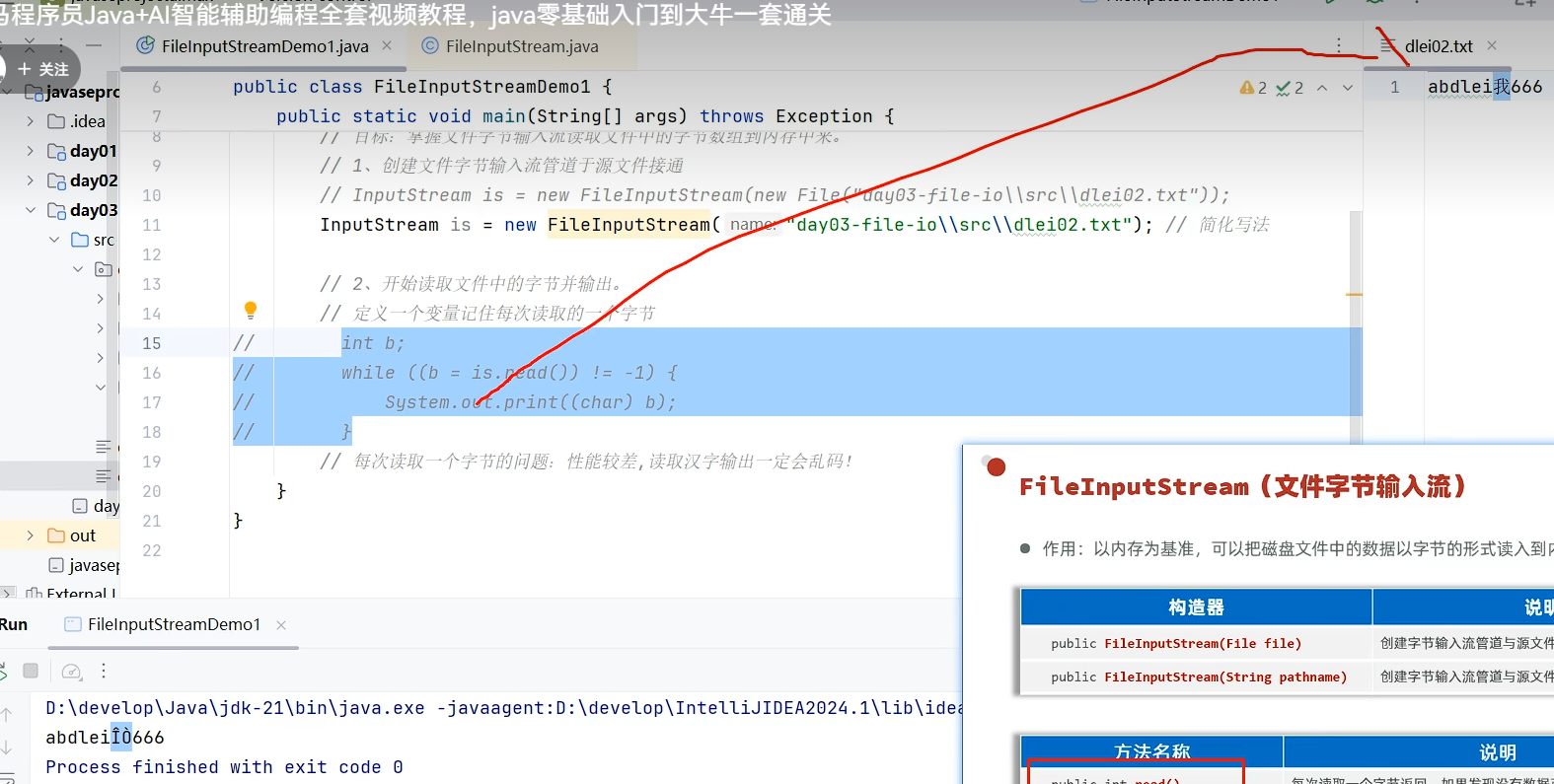Click the Rerun green arrow in Run panel

pyautogui.click(x=3, y=671)
